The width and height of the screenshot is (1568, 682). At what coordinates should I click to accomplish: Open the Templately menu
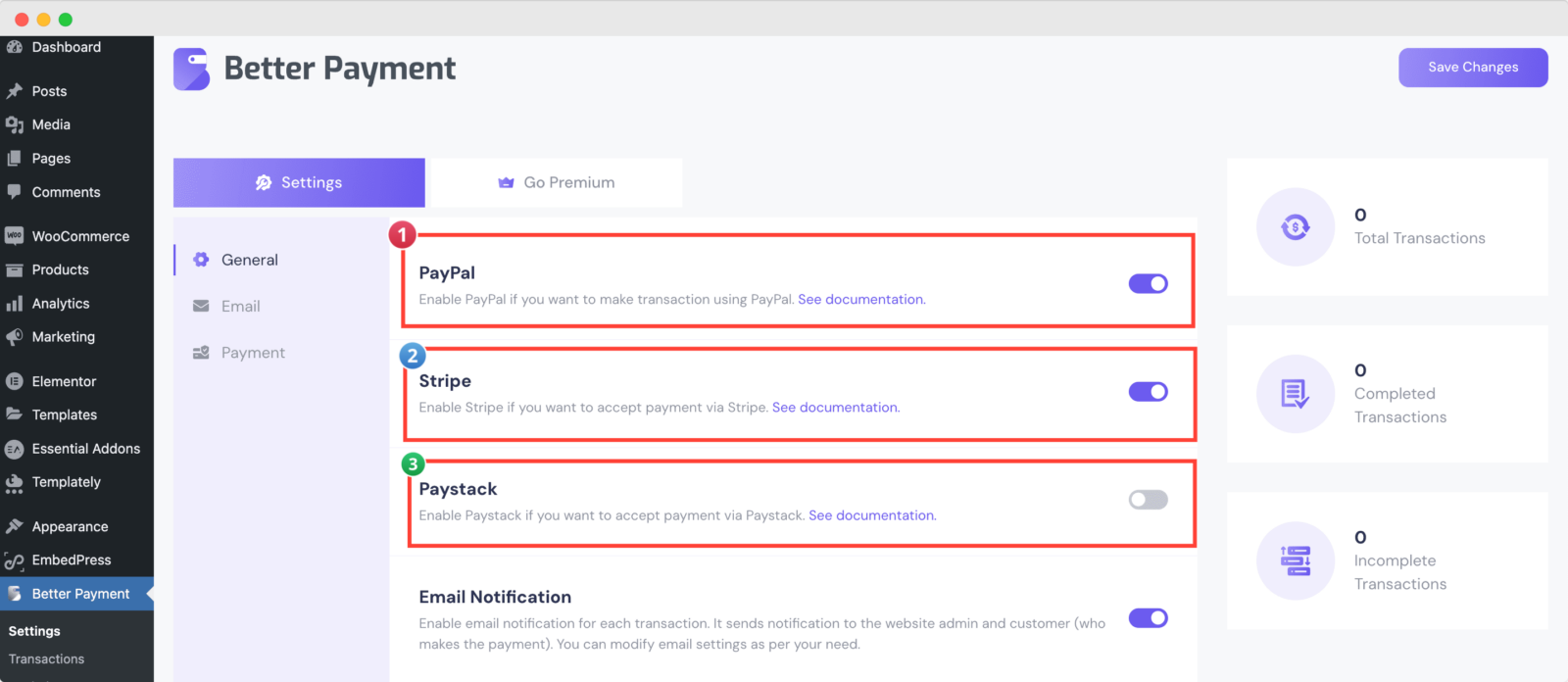point(76,482)
